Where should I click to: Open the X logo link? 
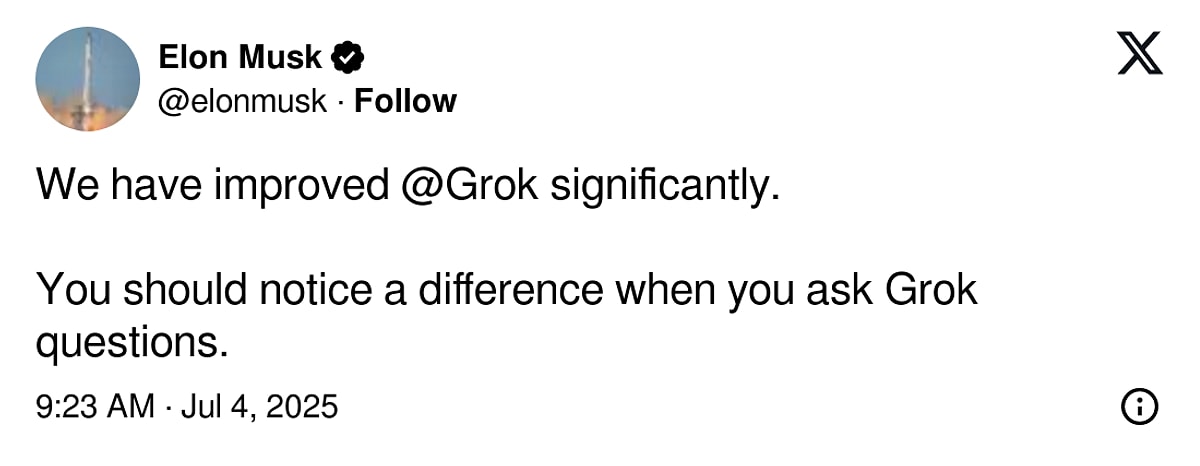pyautogui.click(x=1140, y=54)
